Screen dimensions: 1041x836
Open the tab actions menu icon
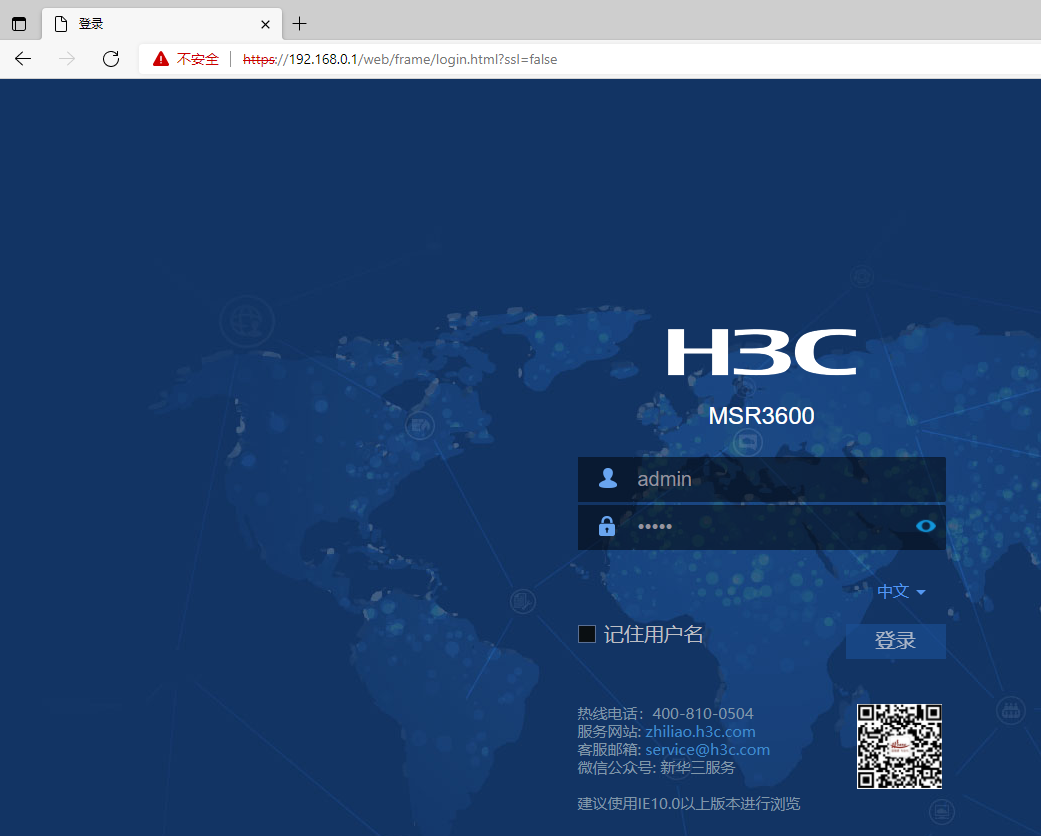[19, 25]
